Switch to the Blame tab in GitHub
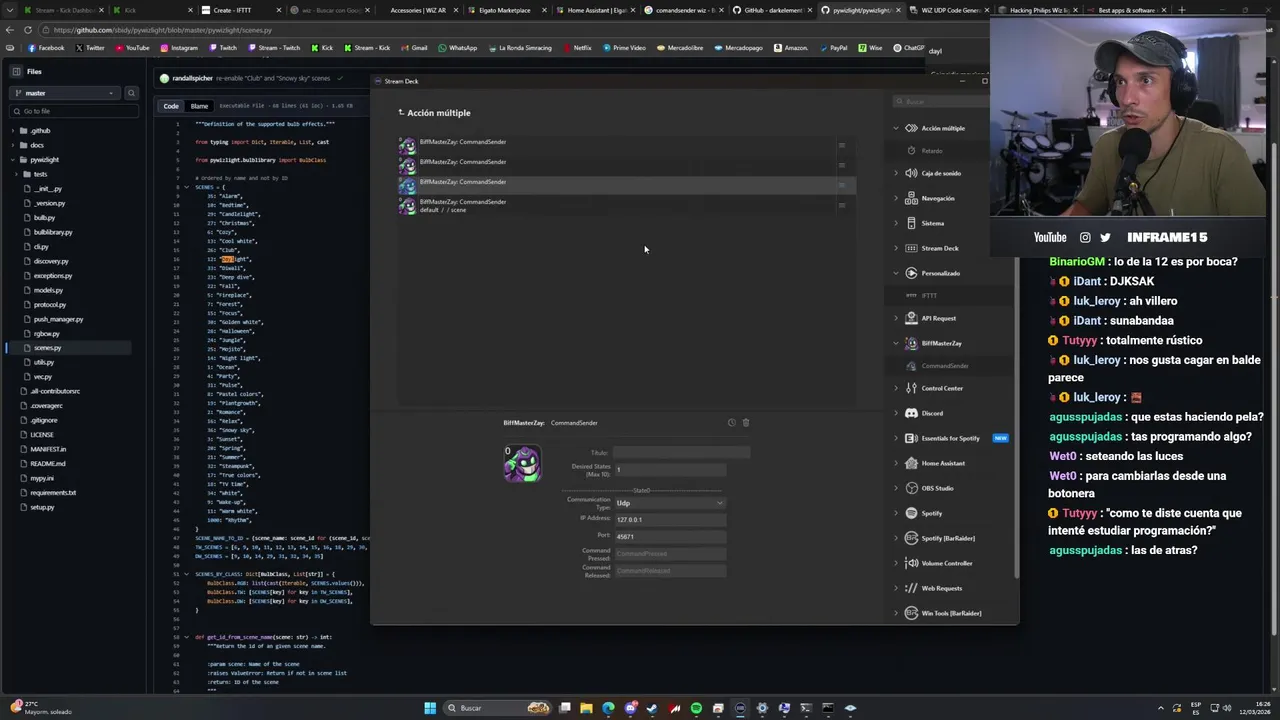Image resolution: width=1280 pixels, height=720 pixels. pos(199,106)
